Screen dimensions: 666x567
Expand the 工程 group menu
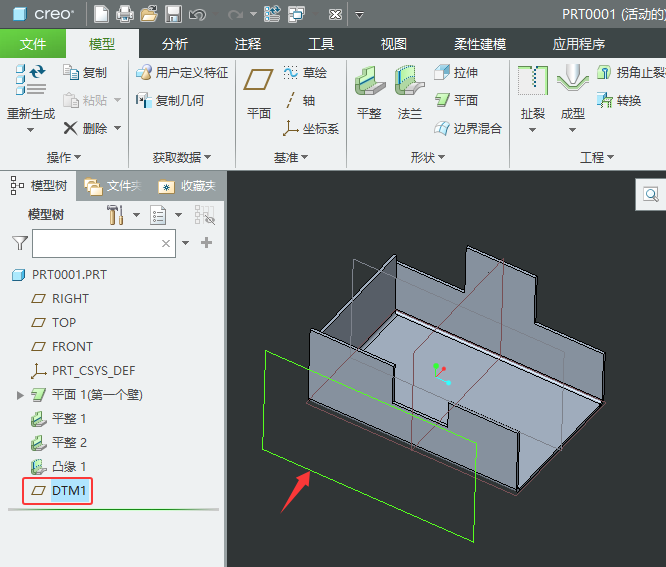tap(597, 158)
